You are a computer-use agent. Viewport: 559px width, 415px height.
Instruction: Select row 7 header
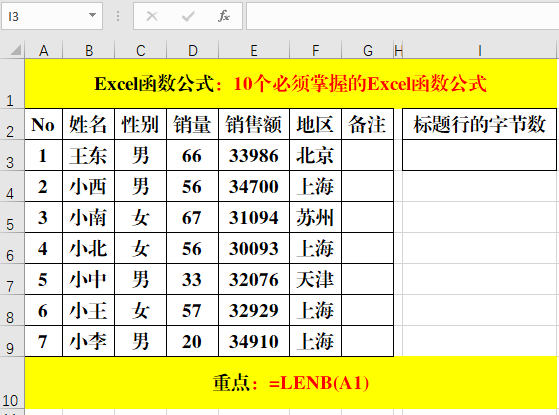pyautogui.click(x=12, y=279)
